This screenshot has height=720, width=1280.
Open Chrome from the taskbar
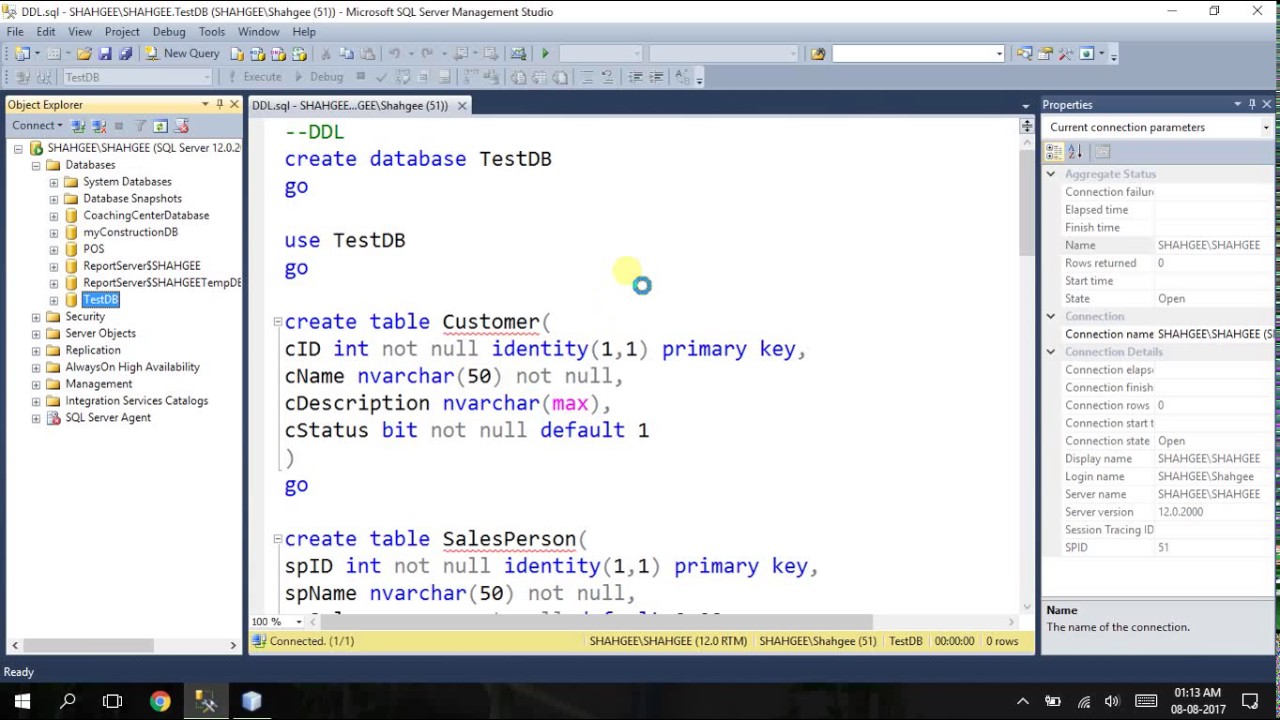click(x=160, y=701)
